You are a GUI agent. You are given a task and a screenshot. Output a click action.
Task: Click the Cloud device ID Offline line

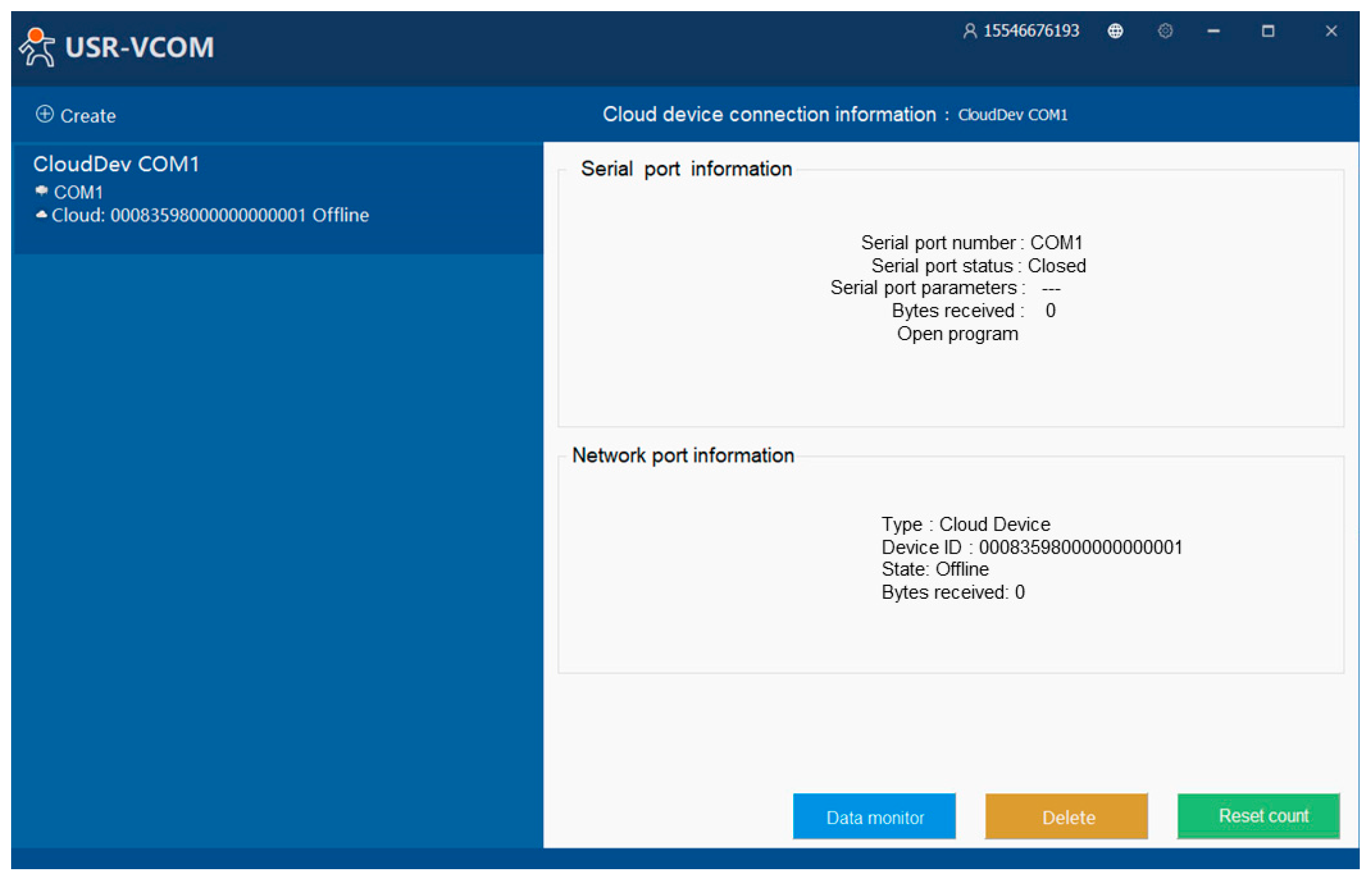(210, 215)
